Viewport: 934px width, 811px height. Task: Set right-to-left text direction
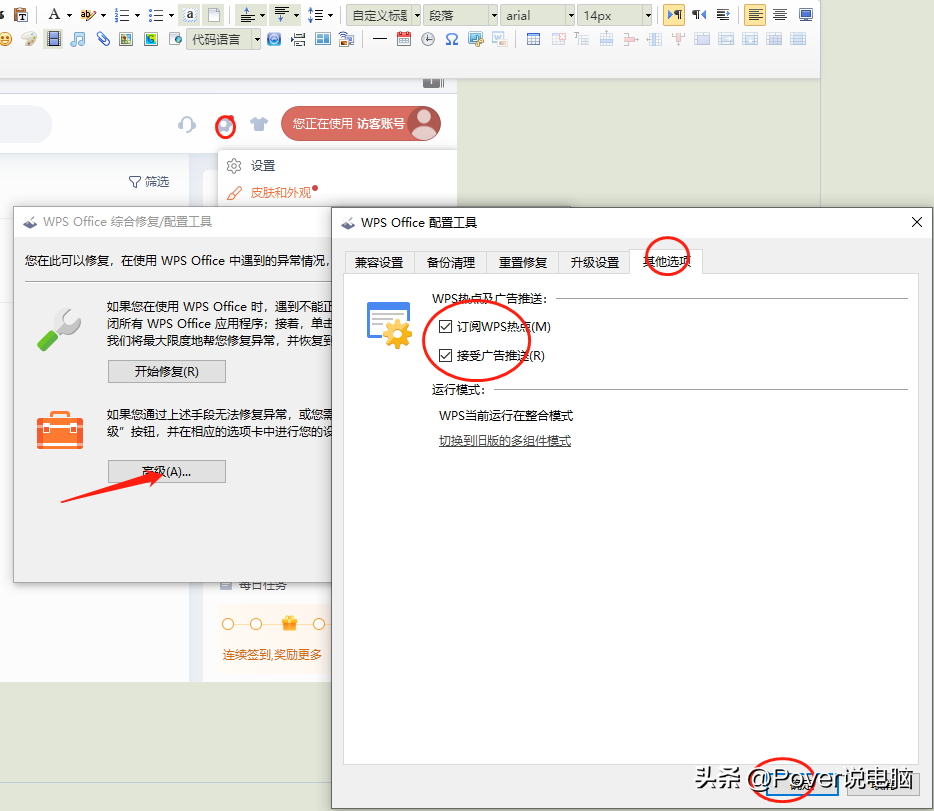coord(699,15)
